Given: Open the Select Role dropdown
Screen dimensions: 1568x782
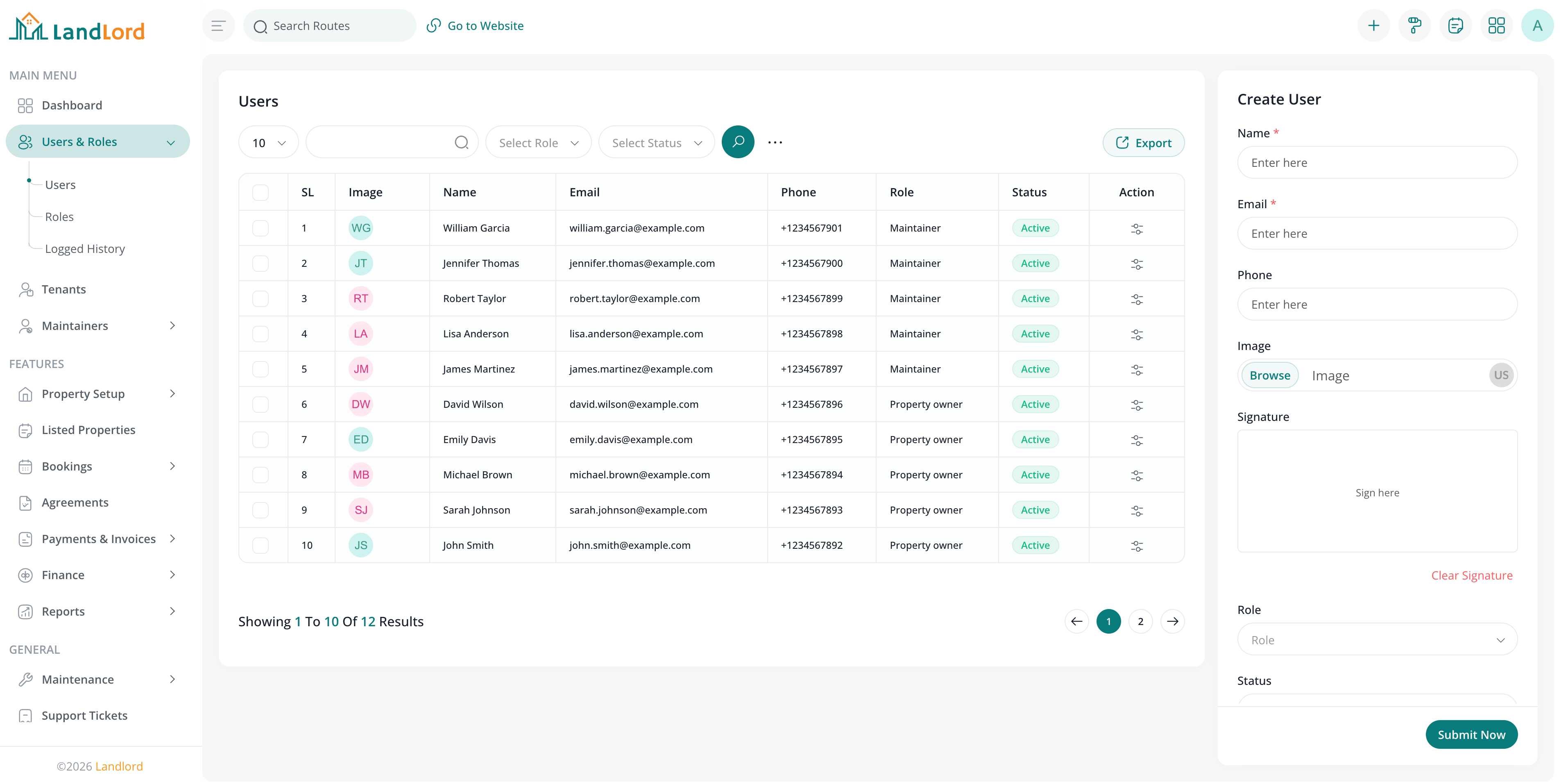Looking at the screenshot, I should (537, 142).
